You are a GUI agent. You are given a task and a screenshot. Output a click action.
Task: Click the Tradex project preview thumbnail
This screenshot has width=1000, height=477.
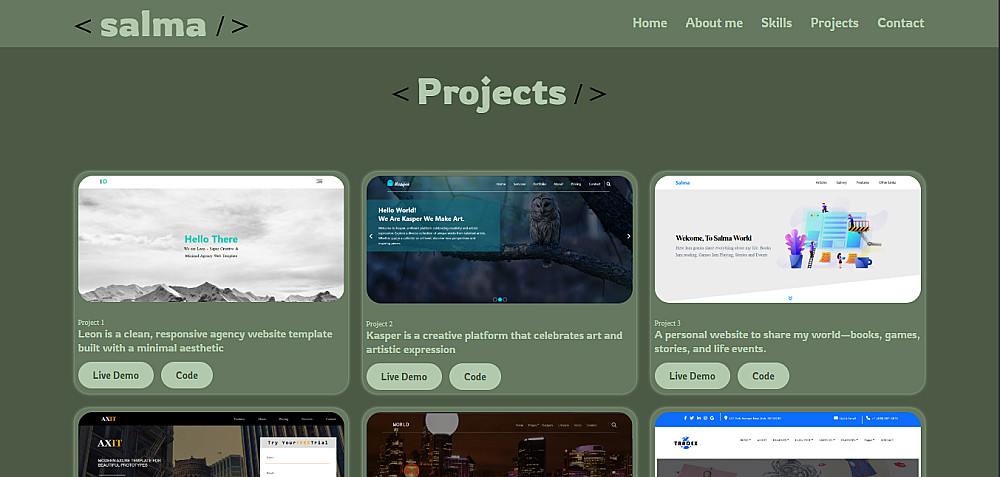[x=788, y=444]
